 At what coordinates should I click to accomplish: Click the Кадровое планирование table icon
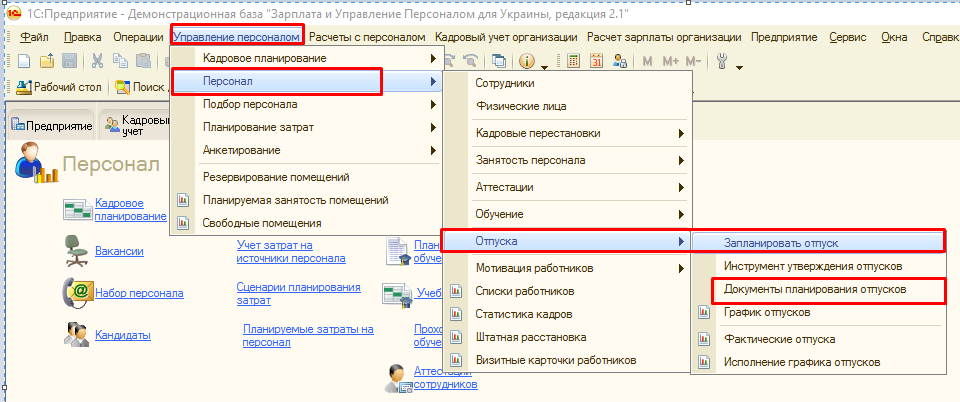[78, 209]
